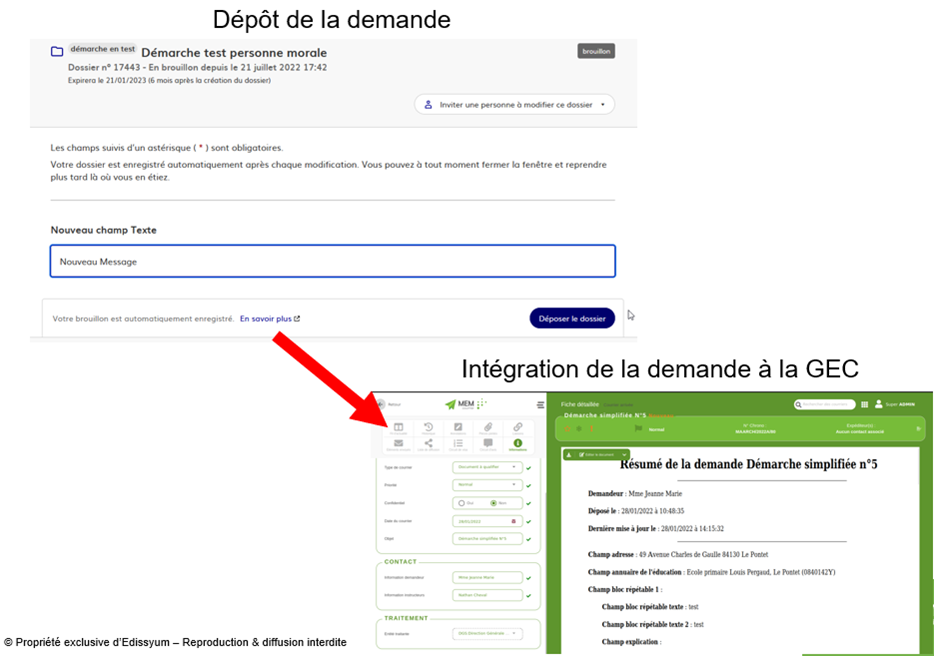Open the speech bubble notes icon
Image resolution: width=934 pixels, height=656 pixels.
point(488,444)
